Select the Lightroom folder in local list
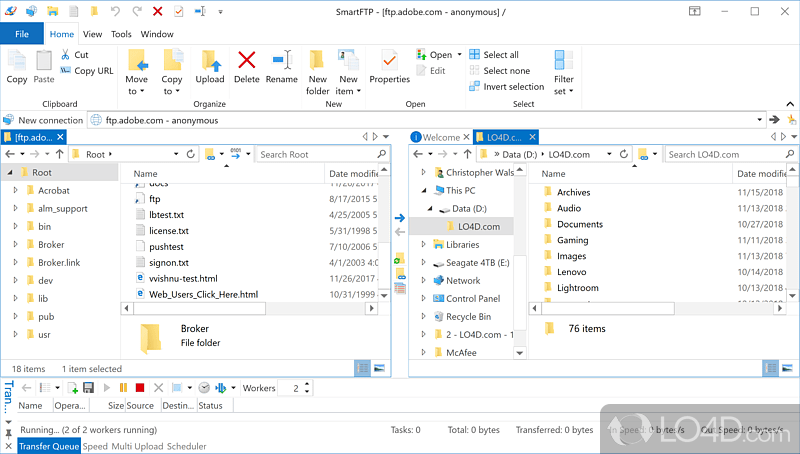This screenshot has height=454, width=800. click(x=578, y=288)
